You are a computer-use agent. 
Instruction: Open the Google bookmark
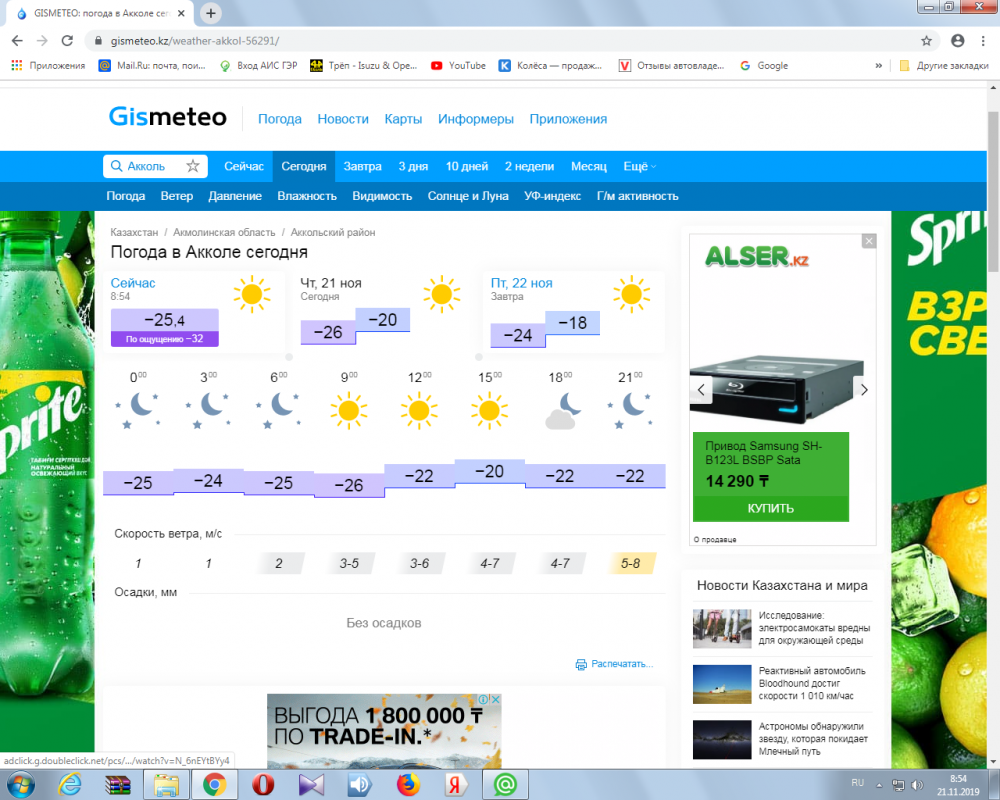click(x=764, y=66)
